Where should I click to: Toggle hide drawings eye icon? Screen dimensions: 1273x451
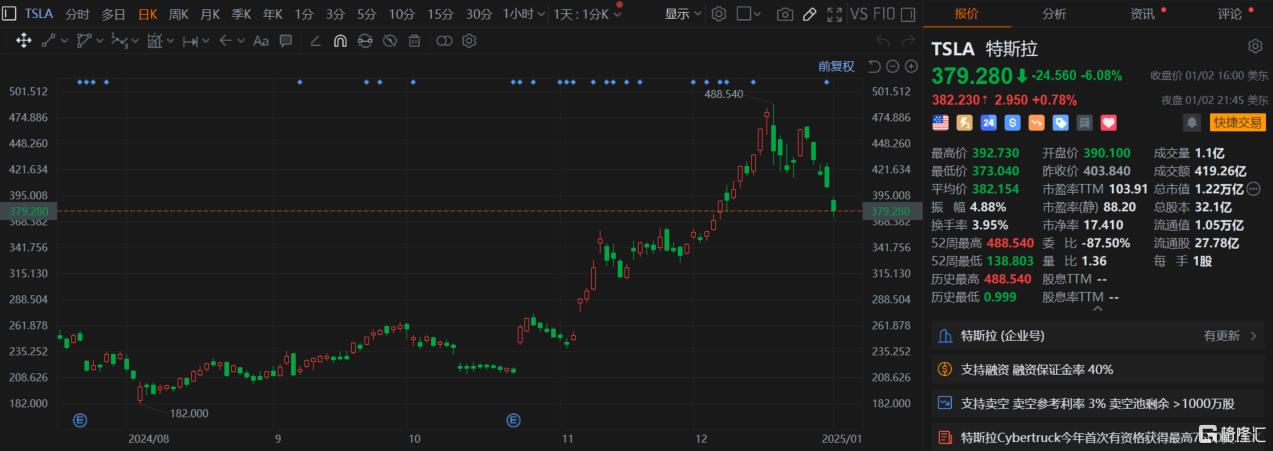391,41
